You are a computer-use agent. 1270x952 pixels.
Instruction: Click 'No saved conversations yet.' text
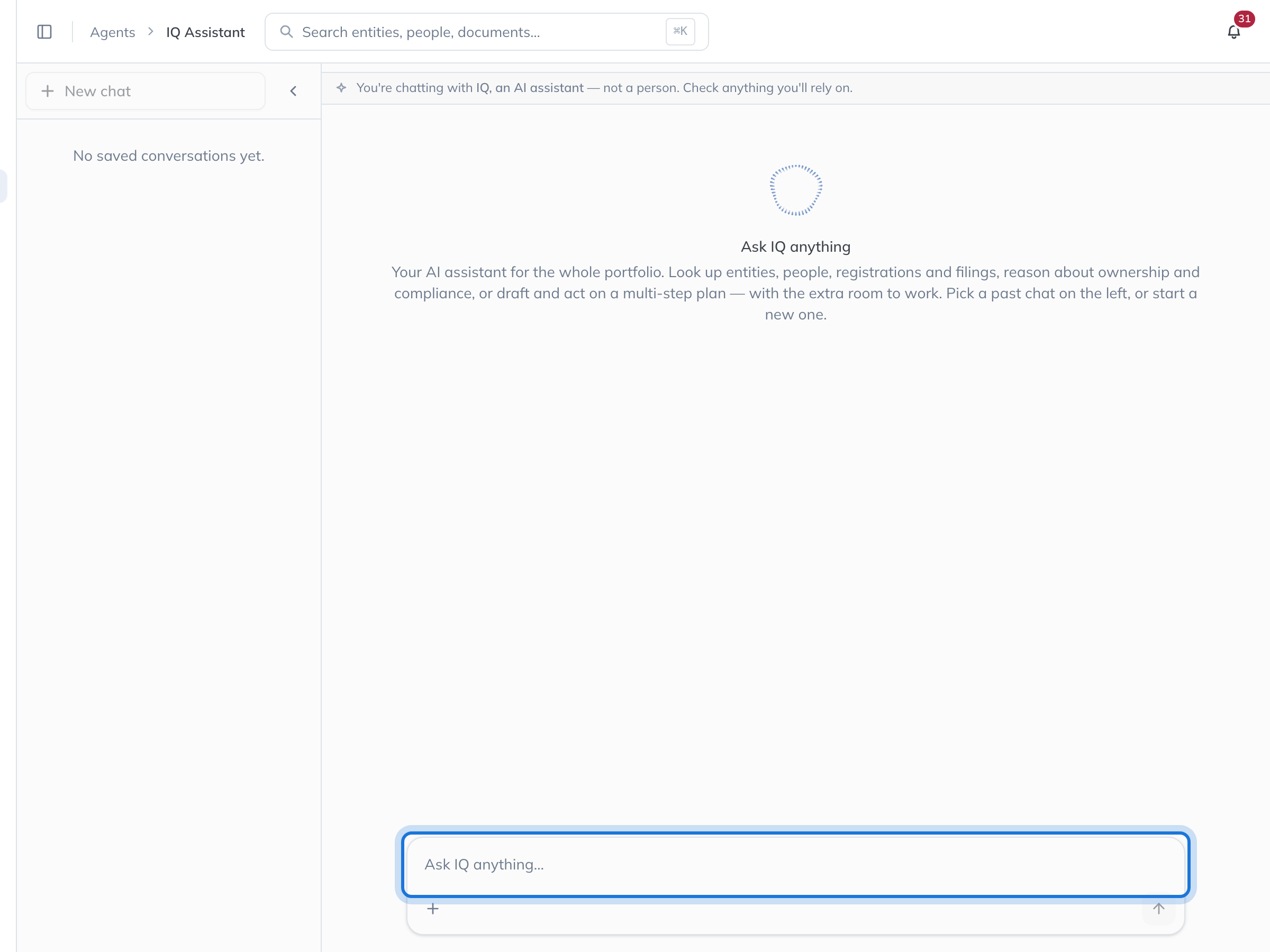click(x=169, y=156)
